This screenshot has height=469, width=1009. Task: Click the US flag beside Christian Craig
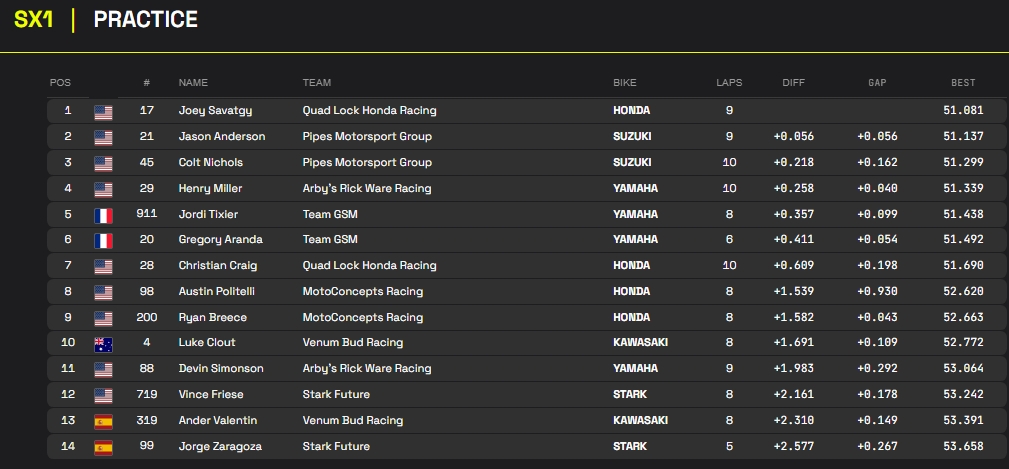pyautogui.click(x=103, y=266)
